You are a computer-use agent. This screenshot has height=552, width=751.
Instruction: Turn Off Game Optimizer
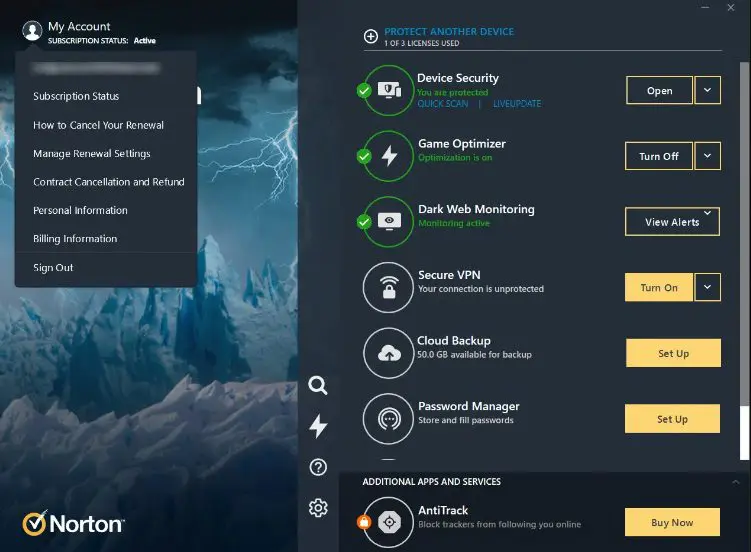(658, 156)
